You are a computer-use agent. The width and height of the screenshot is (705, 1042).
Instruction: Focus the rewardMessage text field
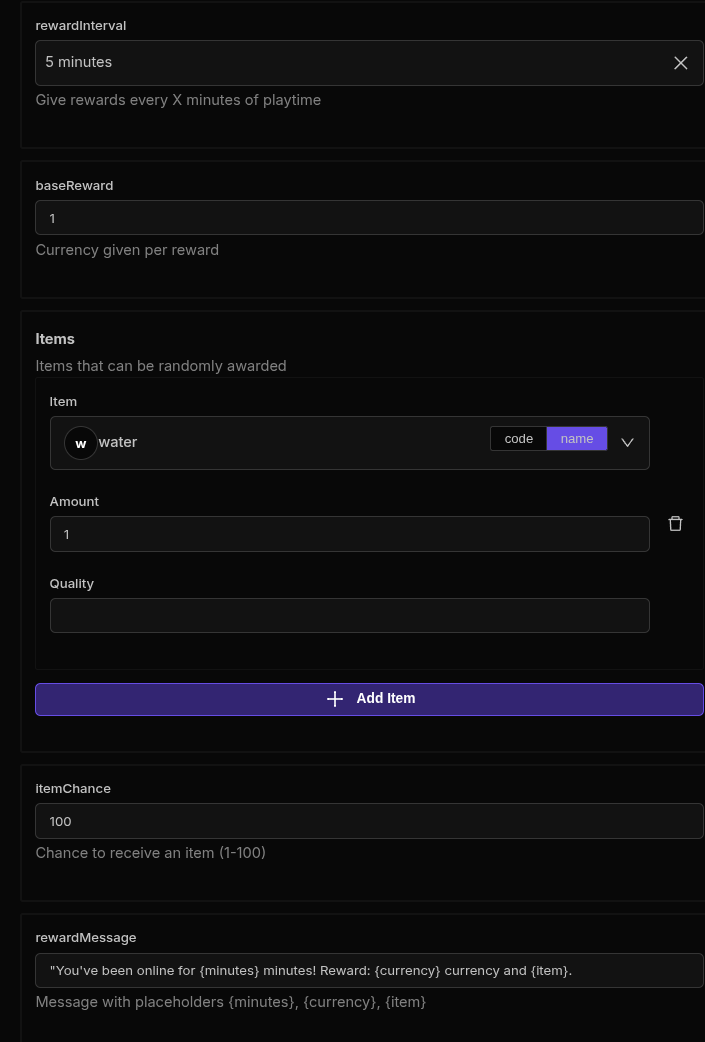coord(369,970)
